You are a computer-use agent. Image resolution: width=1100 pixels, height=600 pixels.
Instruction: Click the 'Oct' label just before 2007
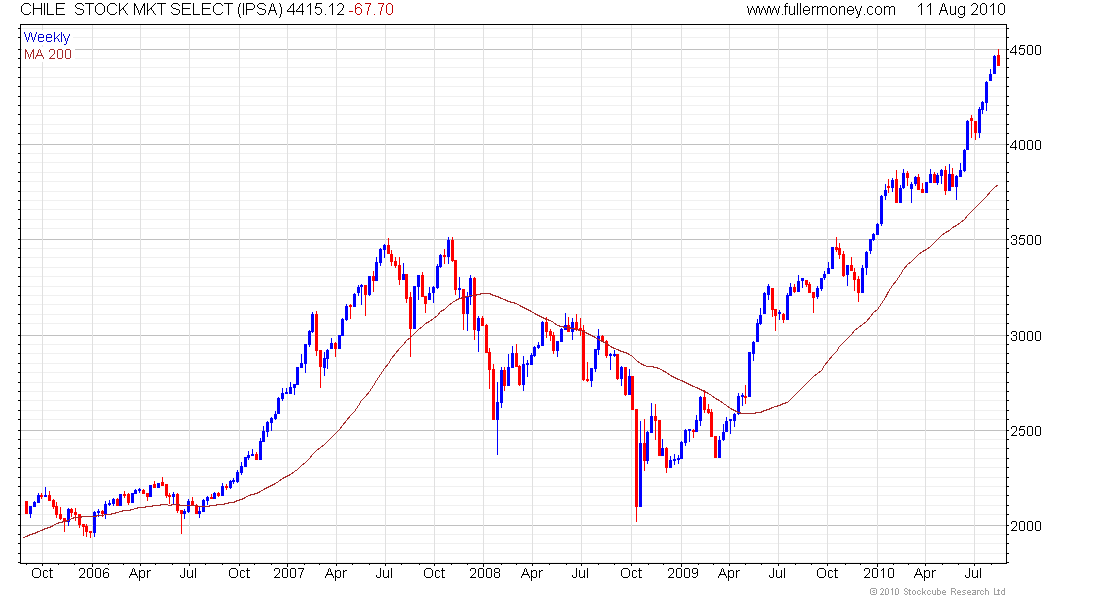pos(239,573)
